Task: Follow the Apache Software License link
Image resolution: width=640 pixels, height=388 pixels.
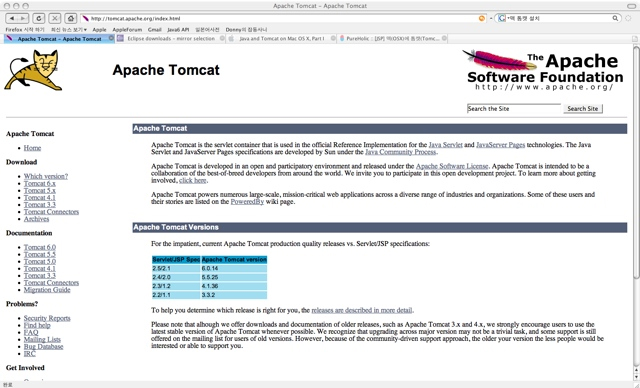Action: [452, 166]
